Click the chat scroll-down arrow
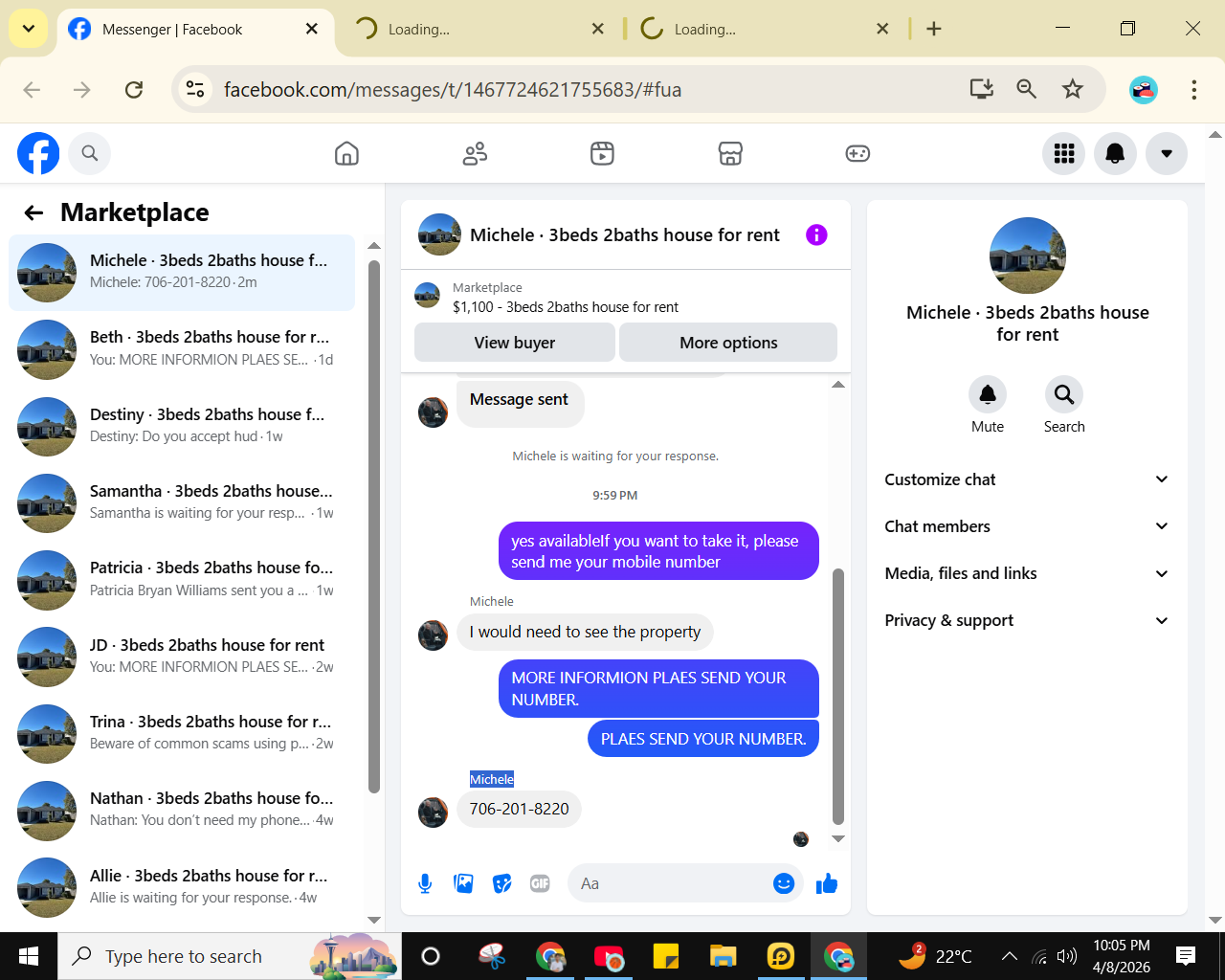Screen dimensions: 1225x980 [x=838, y=838]
